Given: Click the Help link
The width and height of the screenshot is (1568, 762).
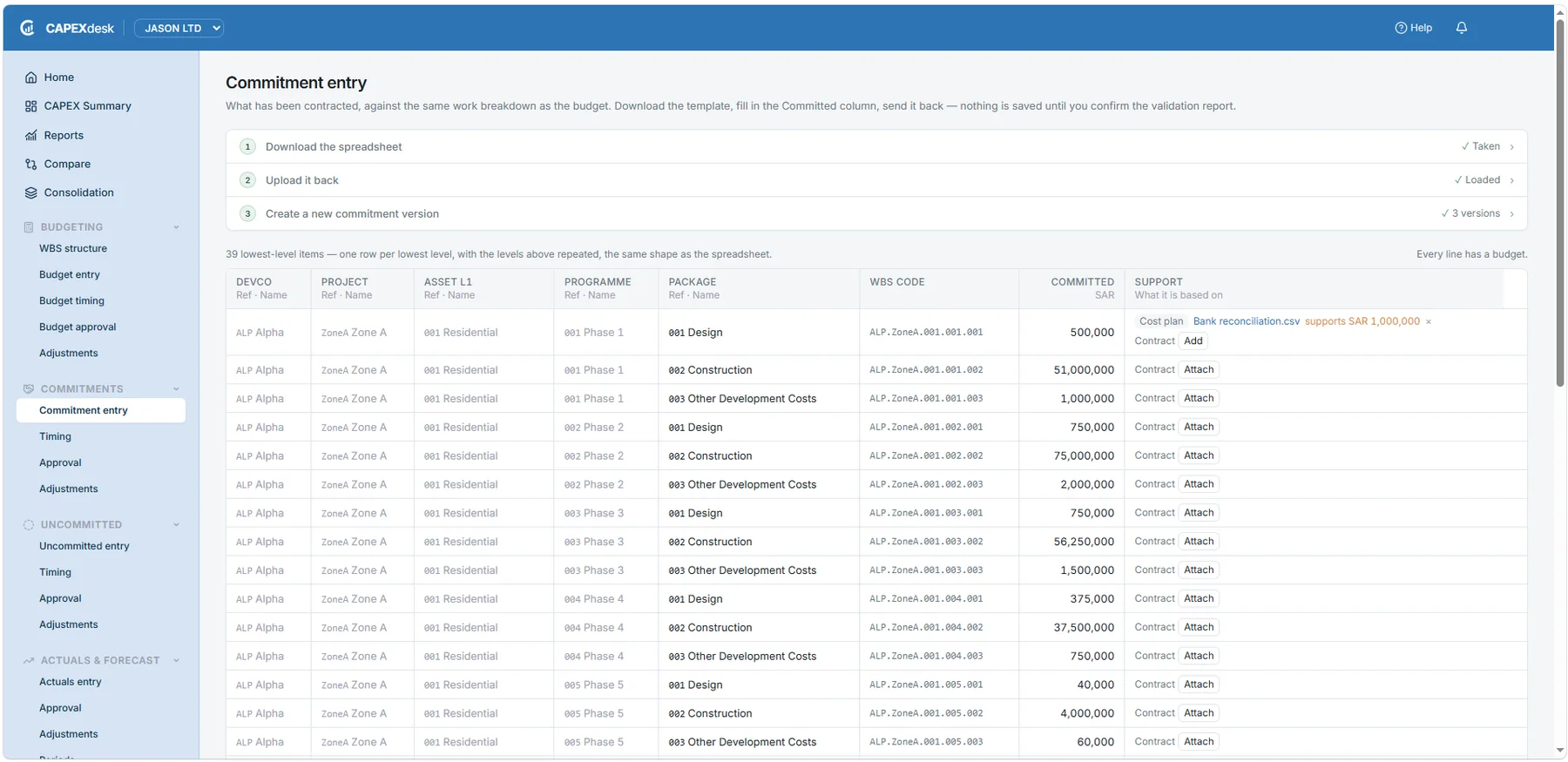Looking at the screenshot, I should click(1413, 28).
